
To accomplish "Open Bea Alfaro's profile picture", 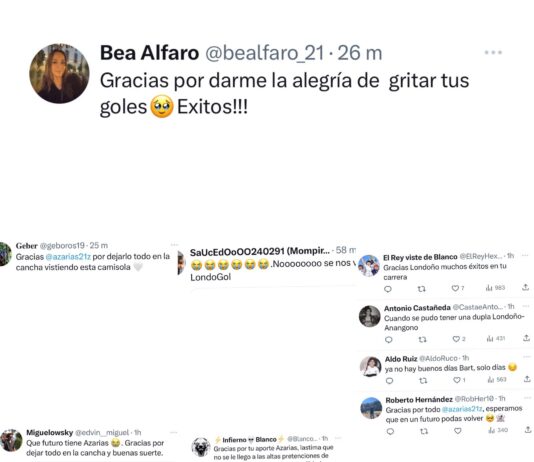I will (59, 73).
